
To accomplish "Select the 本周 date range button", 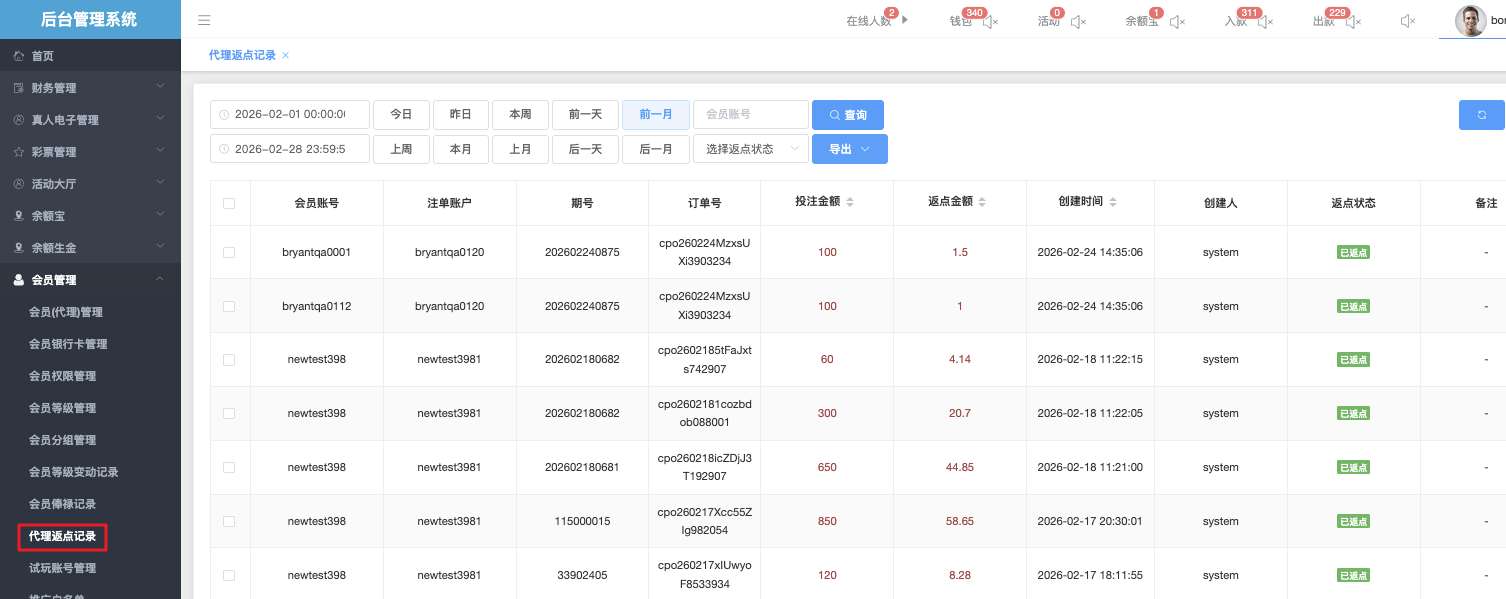I will [520, 115].
